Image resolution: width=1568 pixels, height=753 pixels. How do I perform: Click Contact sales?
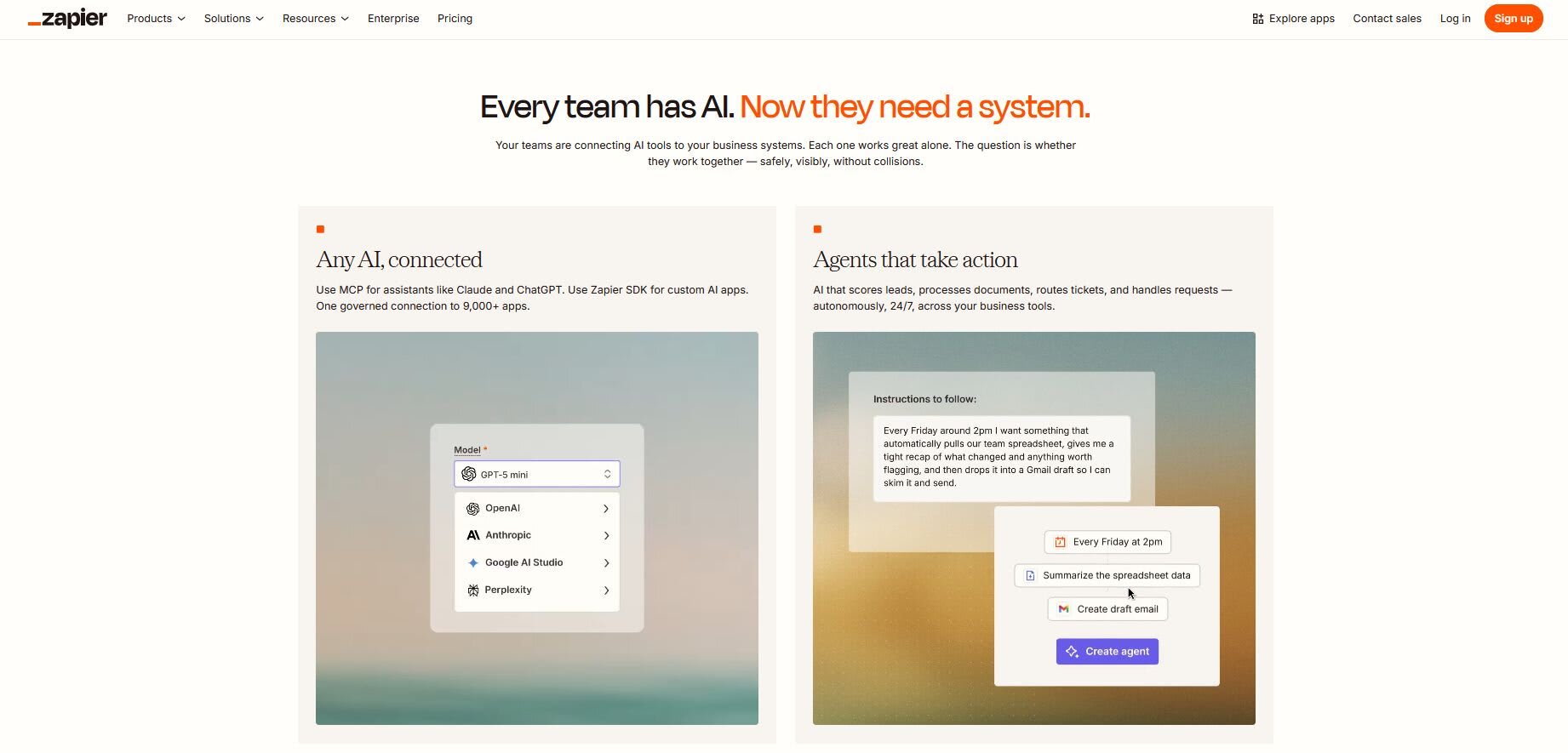pos(1387,19)
